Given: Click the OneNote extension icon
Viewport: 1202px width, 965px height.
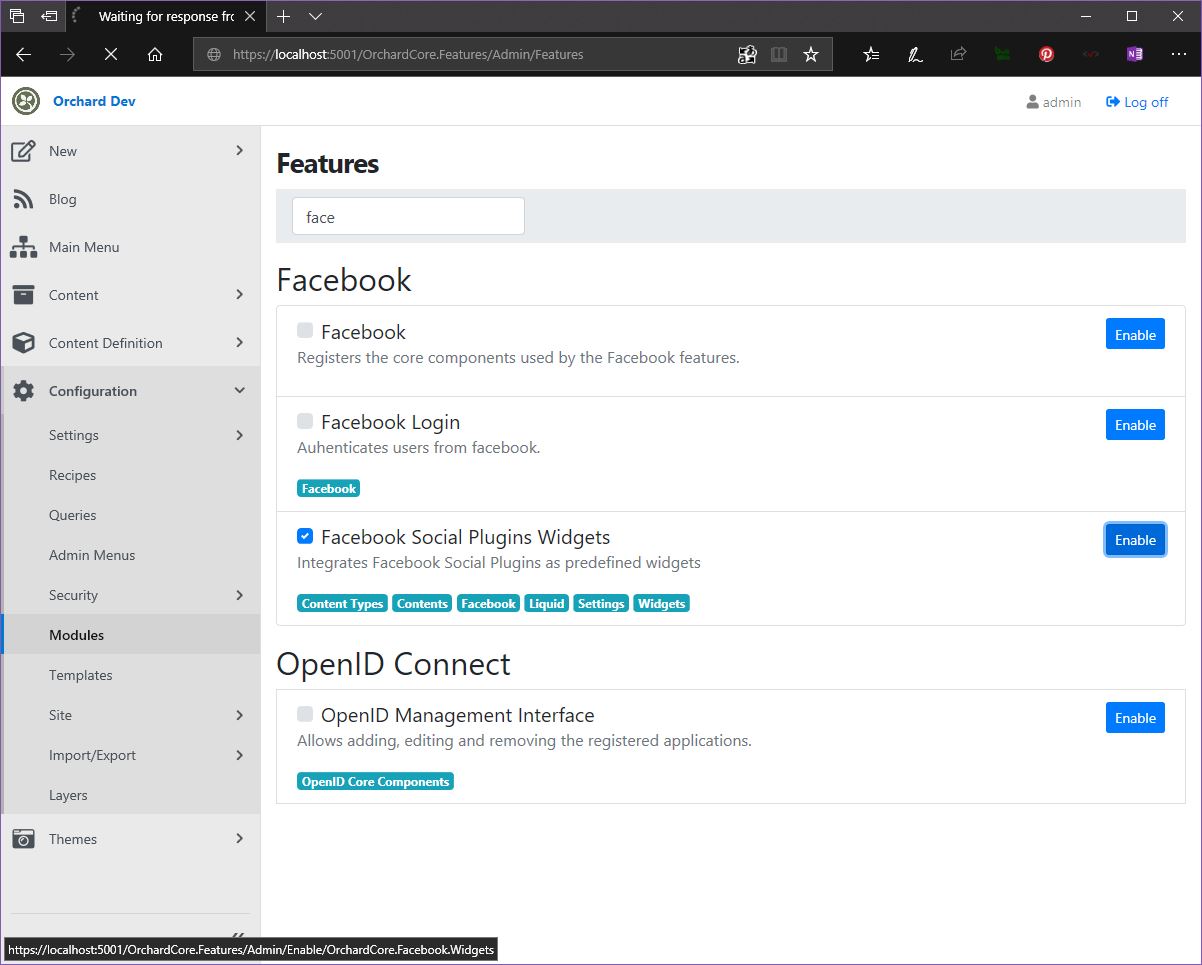Looking at the screenshot, I should [x=1134, y=55].
